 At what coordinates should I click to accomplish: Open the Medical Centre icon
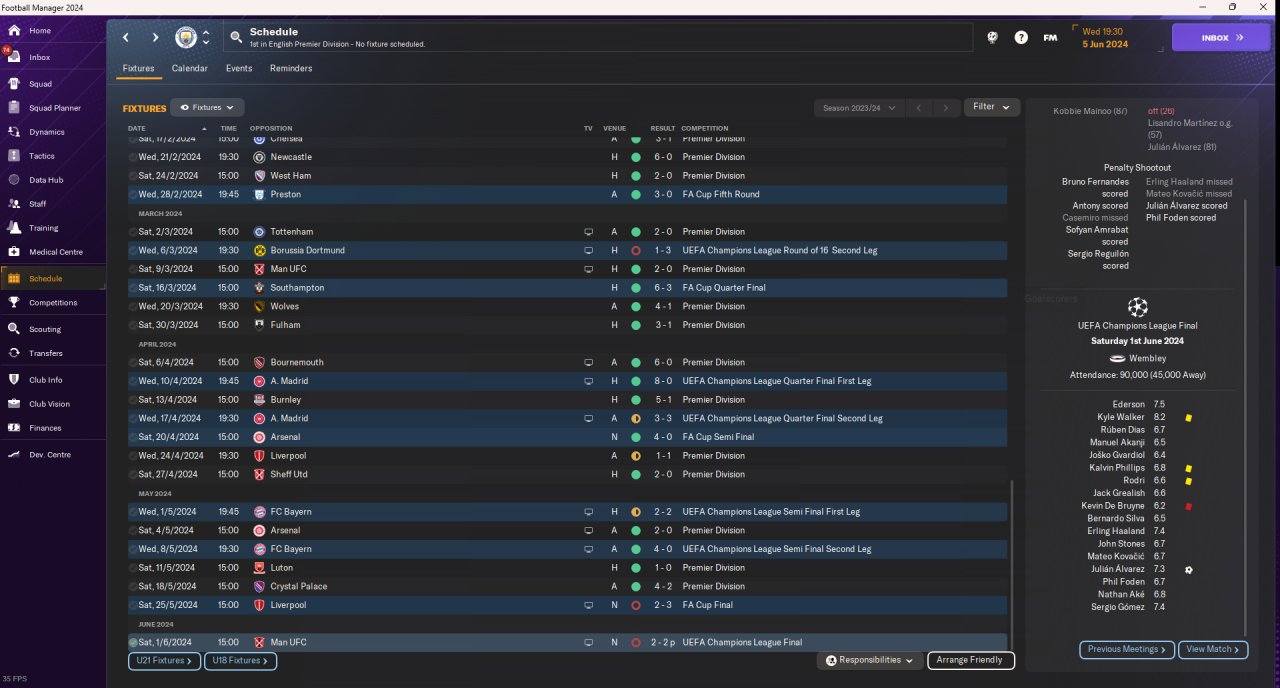14,252
